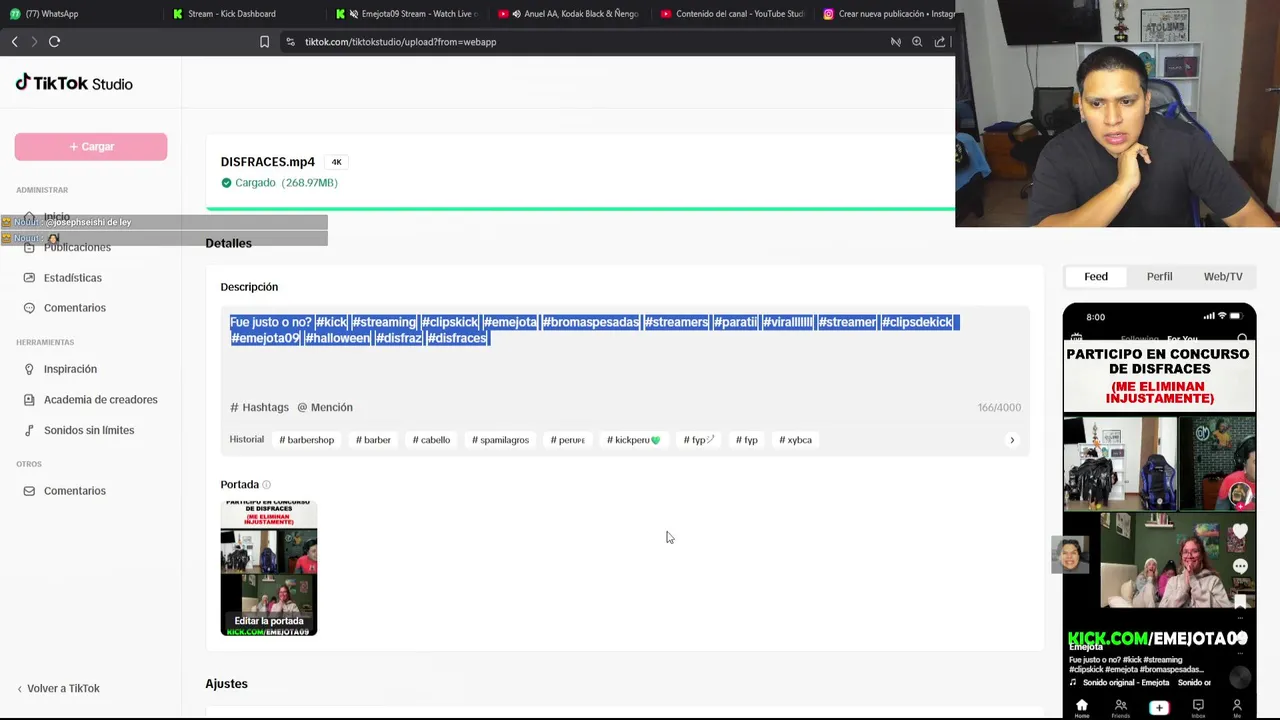Click the bookmark icon in phone preview

(1240, 601)
